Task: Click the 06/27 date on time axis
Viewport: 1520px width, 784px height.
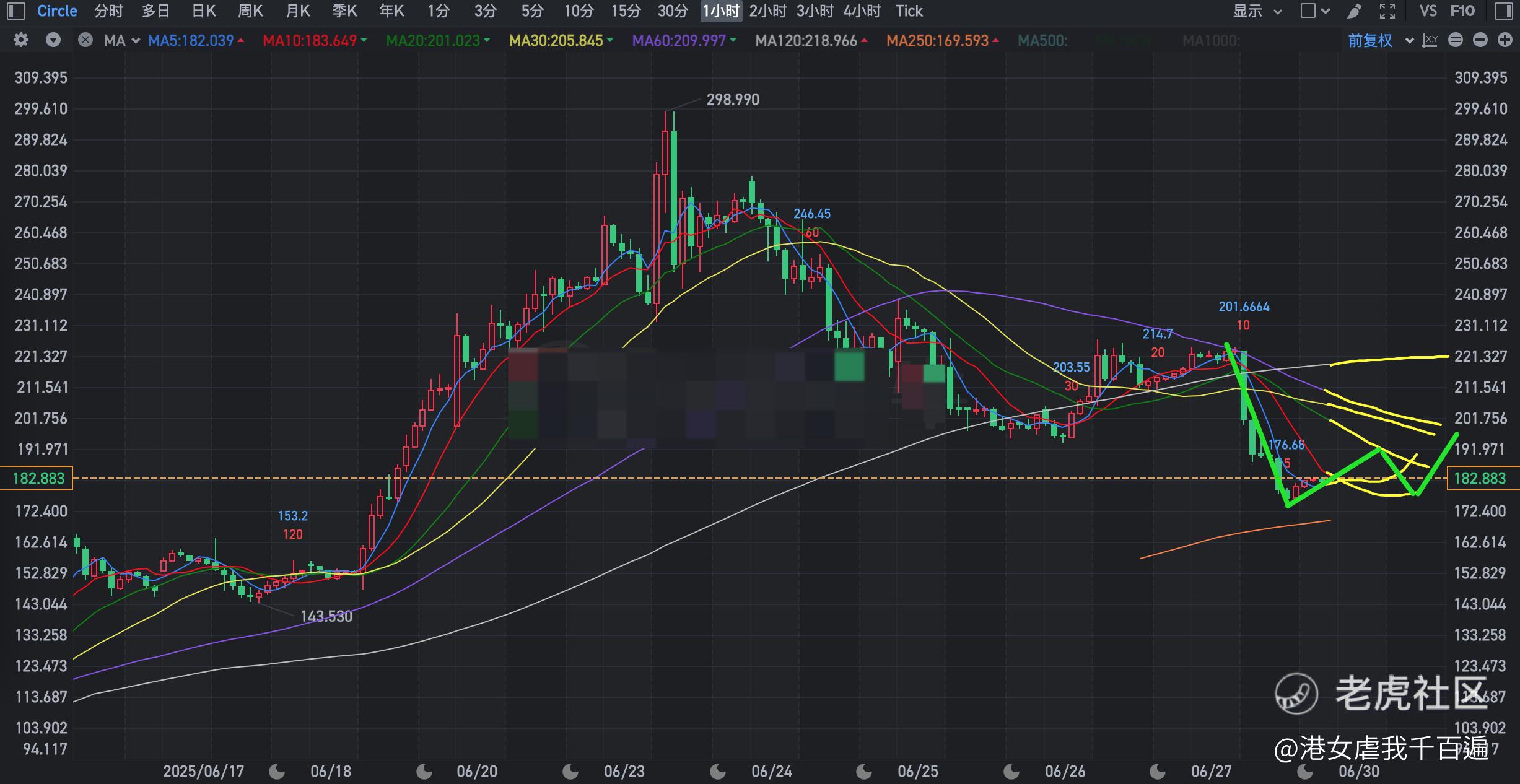Action: point(1212,772)
